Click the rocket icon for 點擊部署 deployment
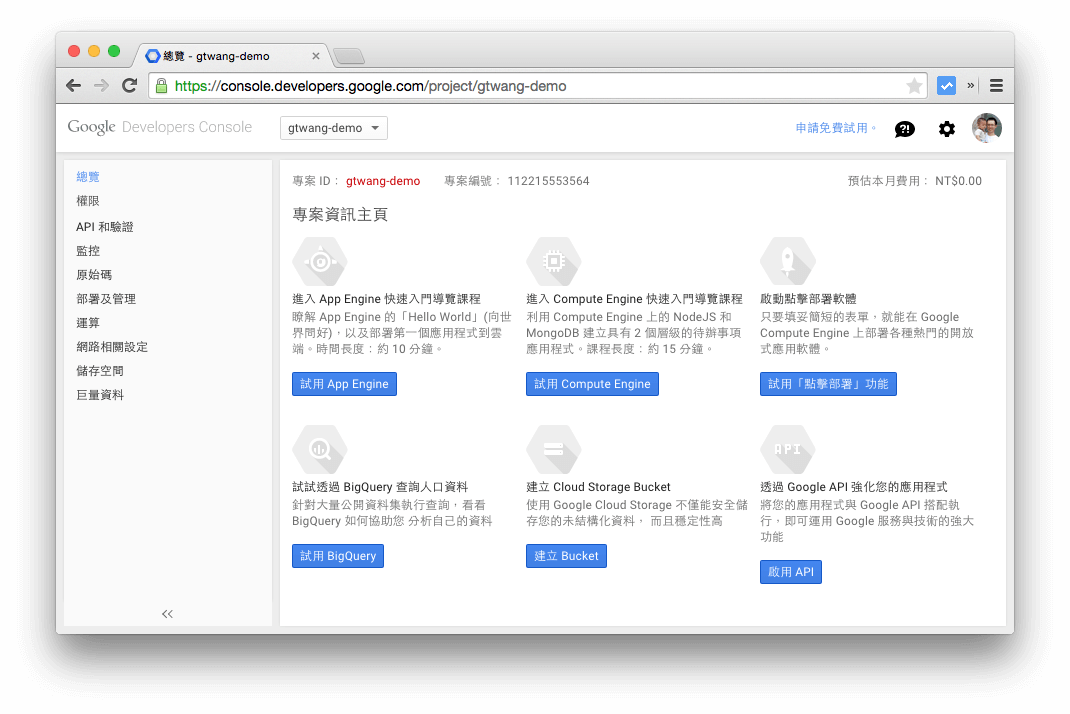This screenshot has width=1070, height=714. click(788, 261)
